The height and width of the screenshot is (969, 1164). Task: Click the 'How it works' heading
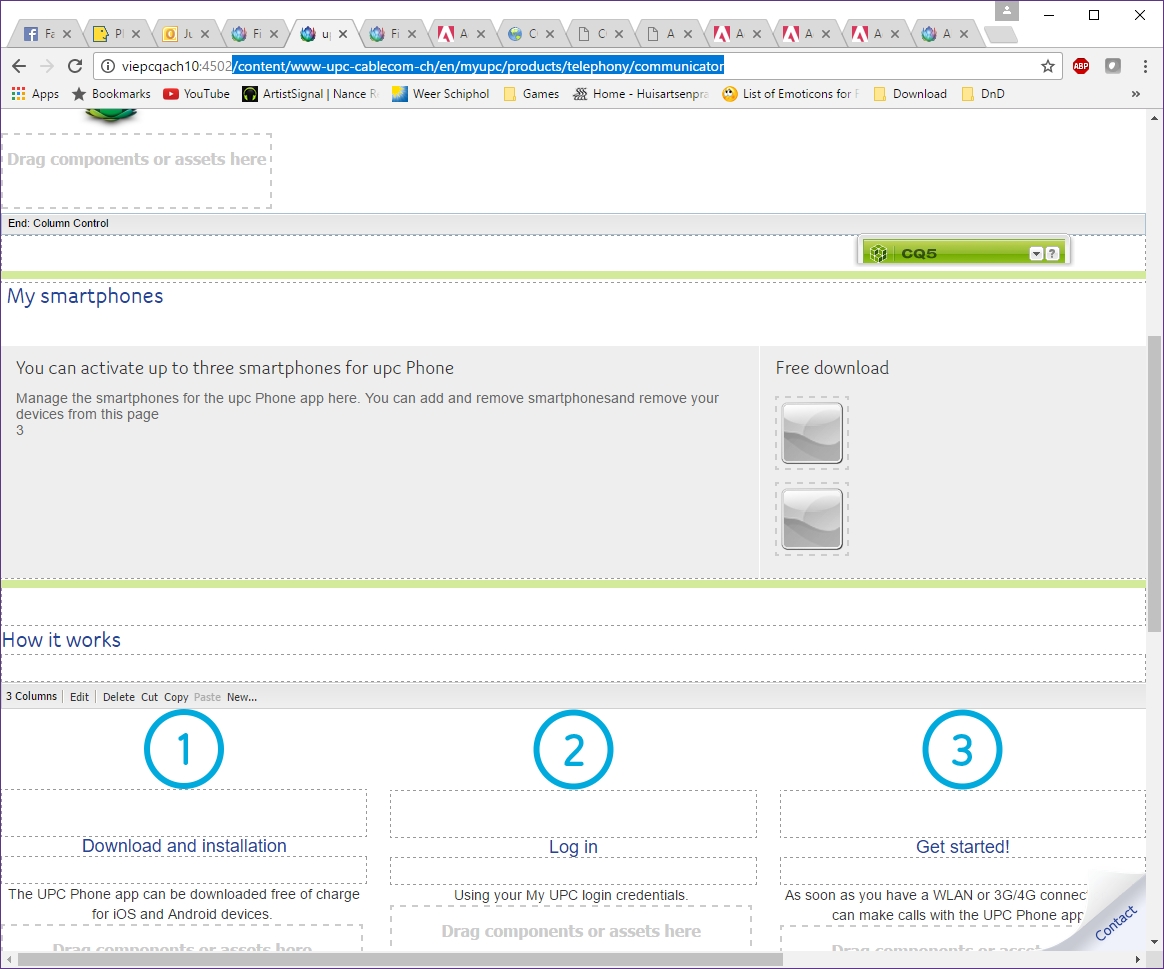point(62,640)
